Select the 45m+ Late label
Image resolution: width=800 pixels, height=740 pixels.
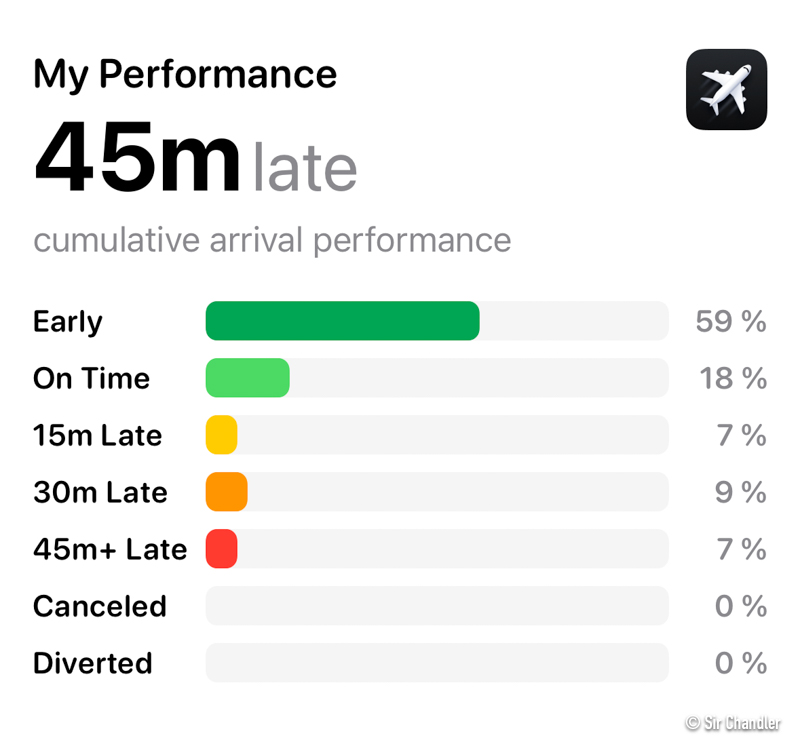point(110,550)
